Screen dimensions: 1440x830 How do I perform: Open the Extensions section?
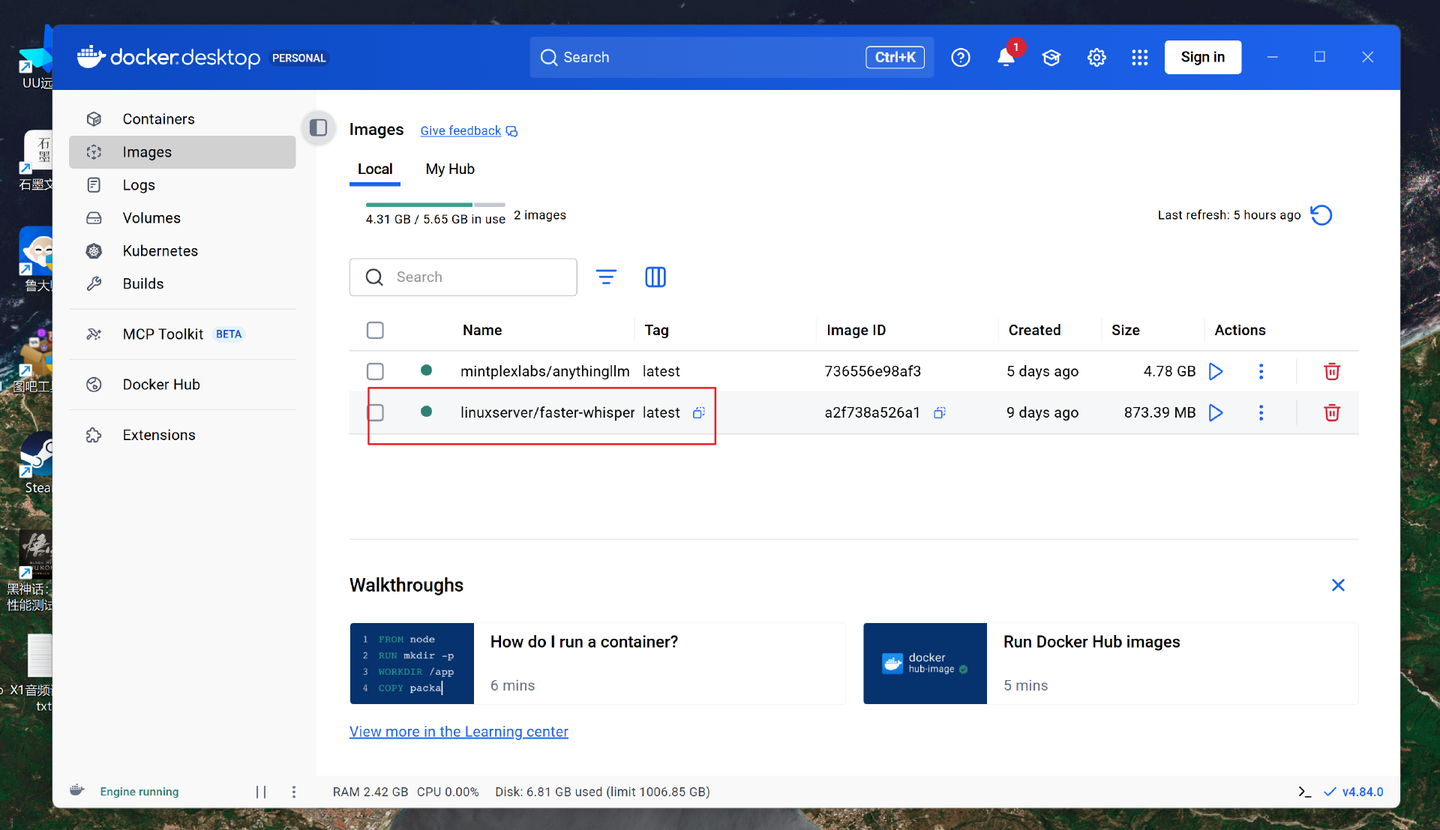182,435
